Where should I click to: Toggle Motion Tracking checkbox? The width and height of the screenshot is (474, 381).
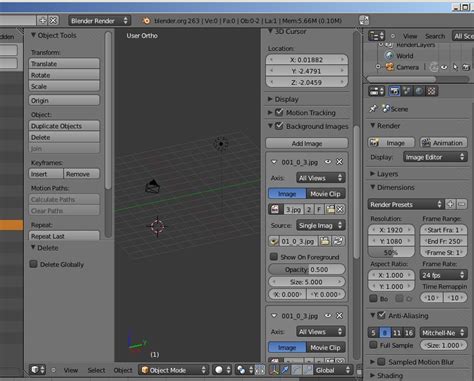click(279, 112)
